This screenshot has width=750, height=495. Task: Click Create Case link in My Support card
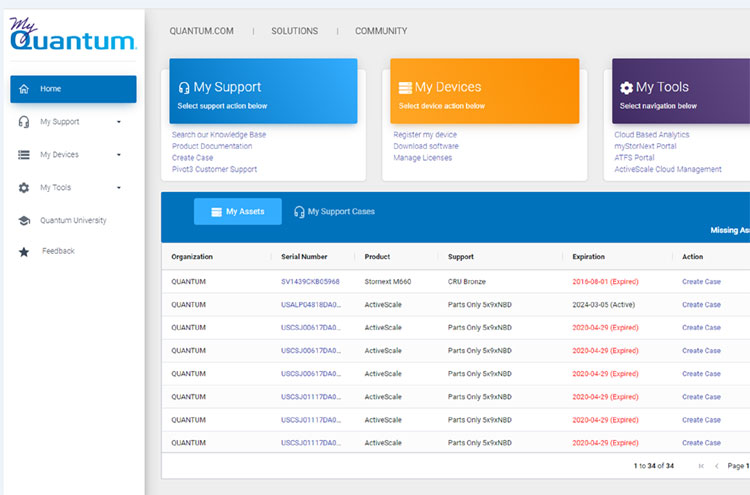(x=193, y=158)
